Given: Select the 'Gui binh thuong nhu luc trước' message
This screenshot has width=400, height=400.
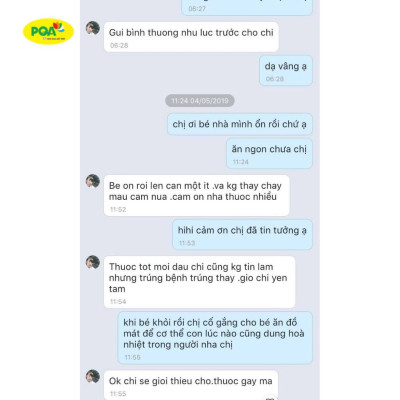Looking at the screenshot, I should (191, 37).
